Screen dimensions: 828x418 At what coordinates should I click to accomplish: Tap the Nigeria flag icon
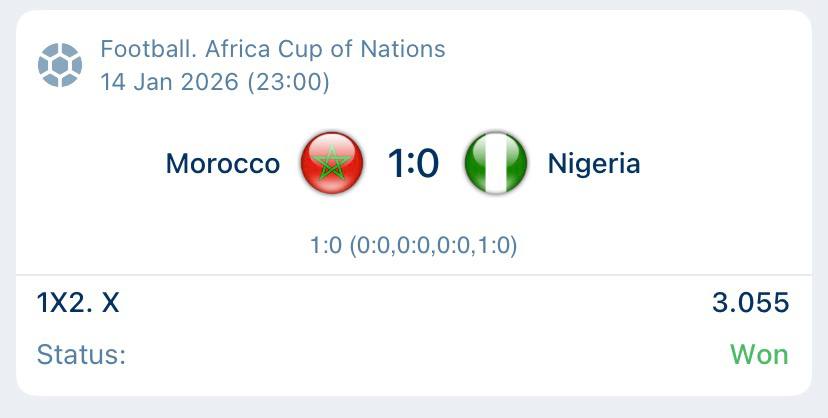[495, 163]
